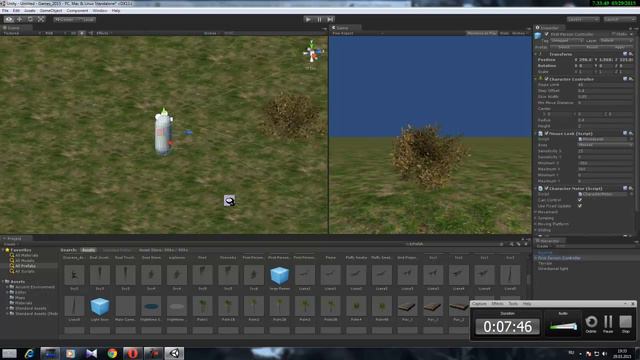Collapse the Character Controller component
Screen dimensions: 640x360
(536, 79)
